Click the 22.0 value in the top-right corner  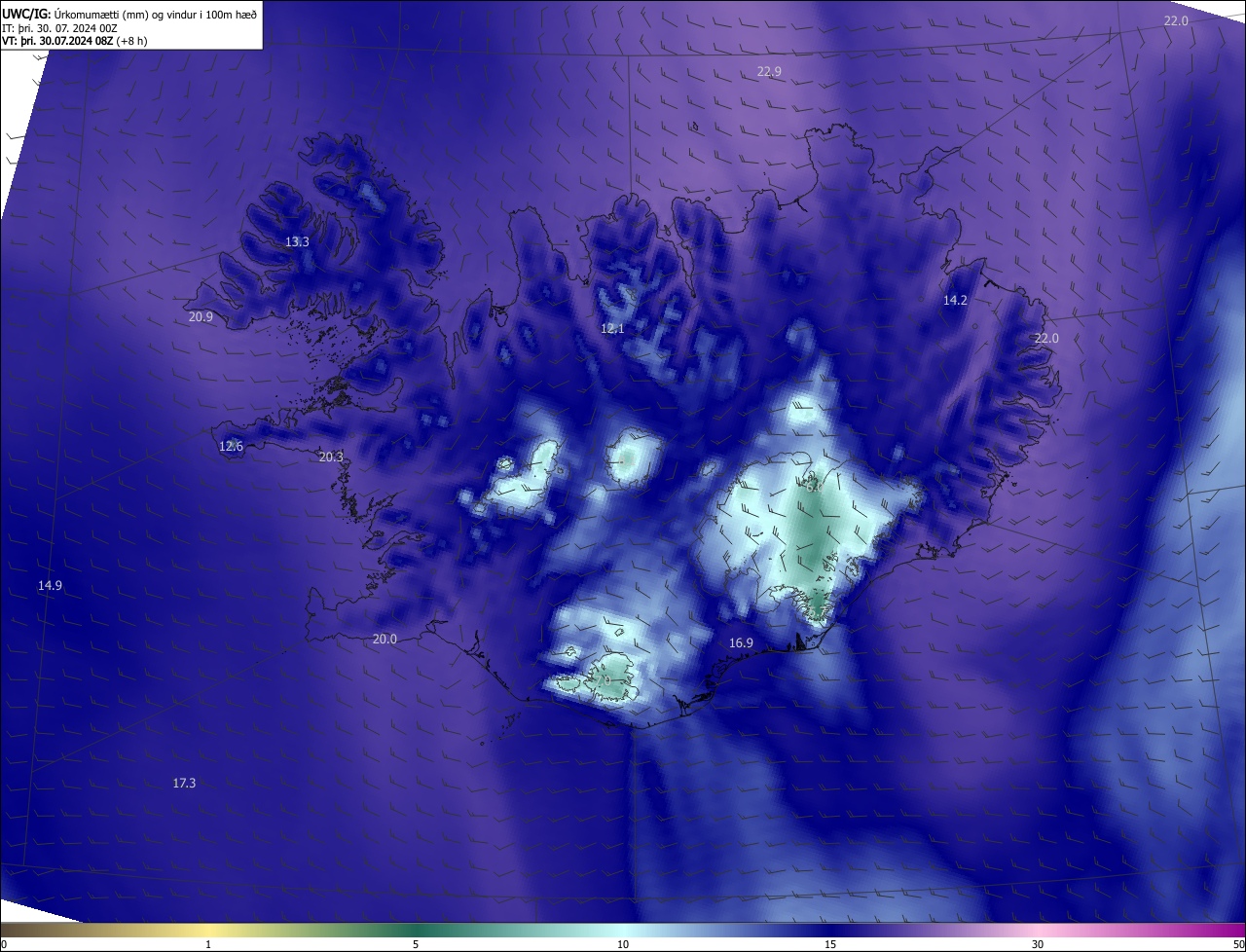(1176, 20)
